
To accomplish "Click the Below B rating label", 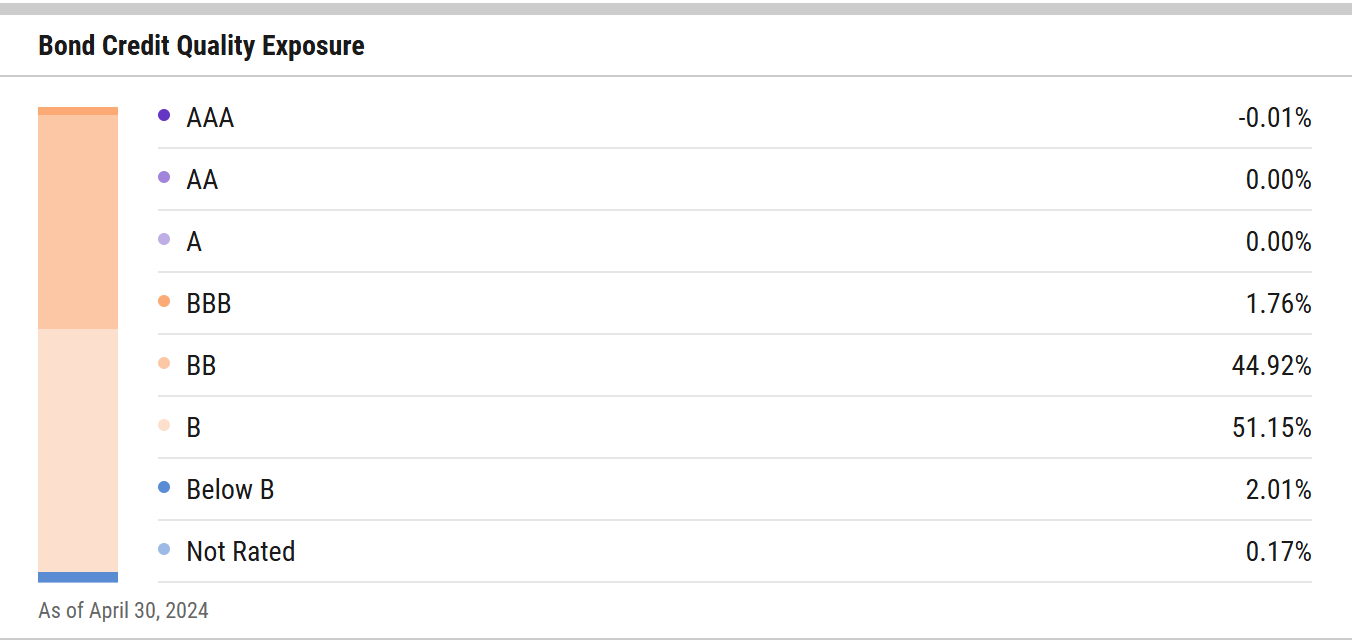I will coord(230,490).
